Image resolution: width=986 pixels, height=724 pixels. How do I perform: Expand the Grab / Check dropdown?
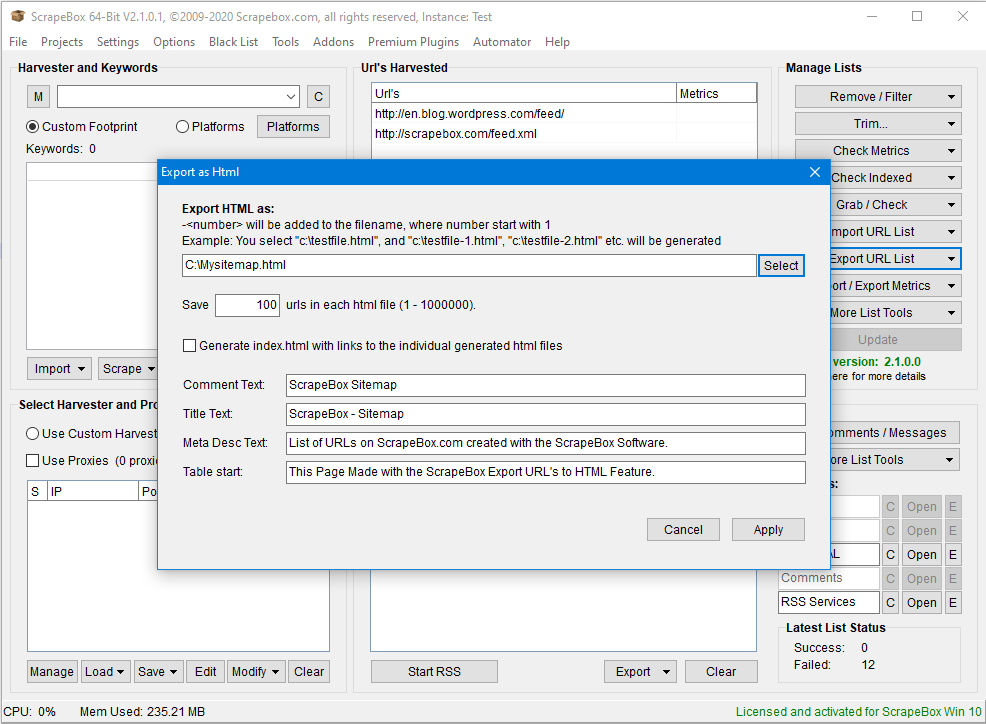(x=951, y=205)
